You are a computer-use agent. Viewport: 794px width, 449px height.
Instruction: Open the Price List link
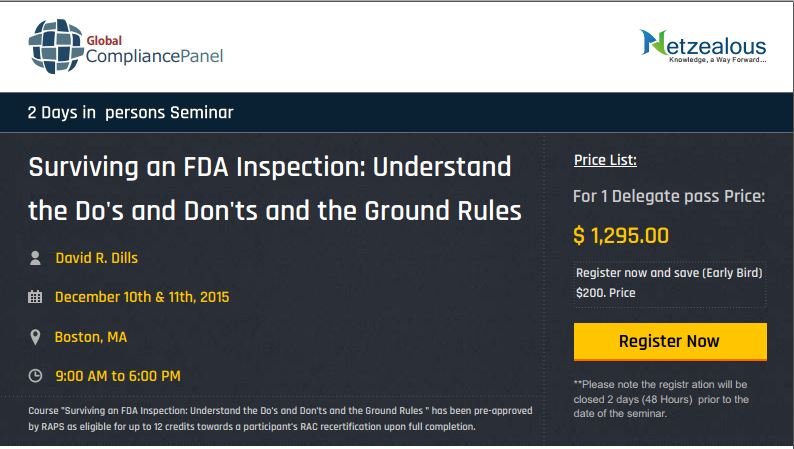click(605, 160)
